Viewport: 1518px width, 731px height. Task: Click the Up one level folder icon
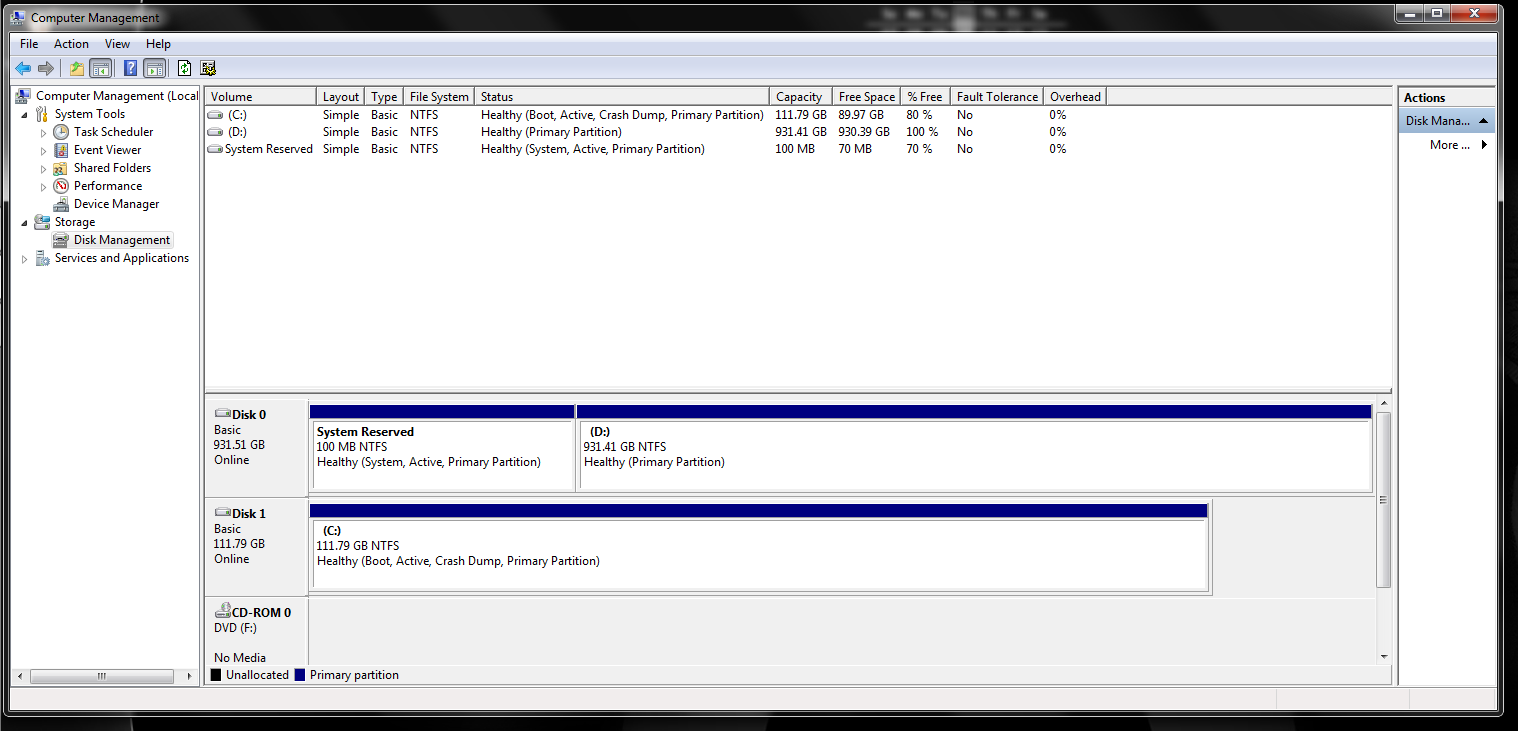pyautogui.click(x=77, y=68)
